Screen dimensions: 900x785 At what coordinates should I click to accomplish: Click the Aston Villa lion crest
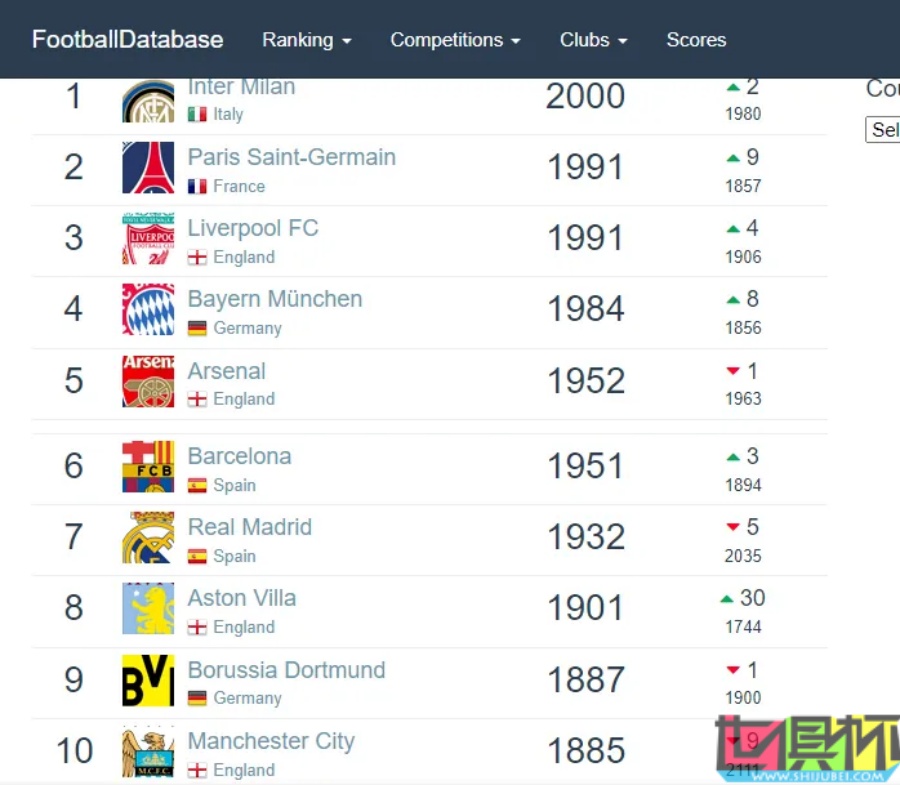(148, 608)
